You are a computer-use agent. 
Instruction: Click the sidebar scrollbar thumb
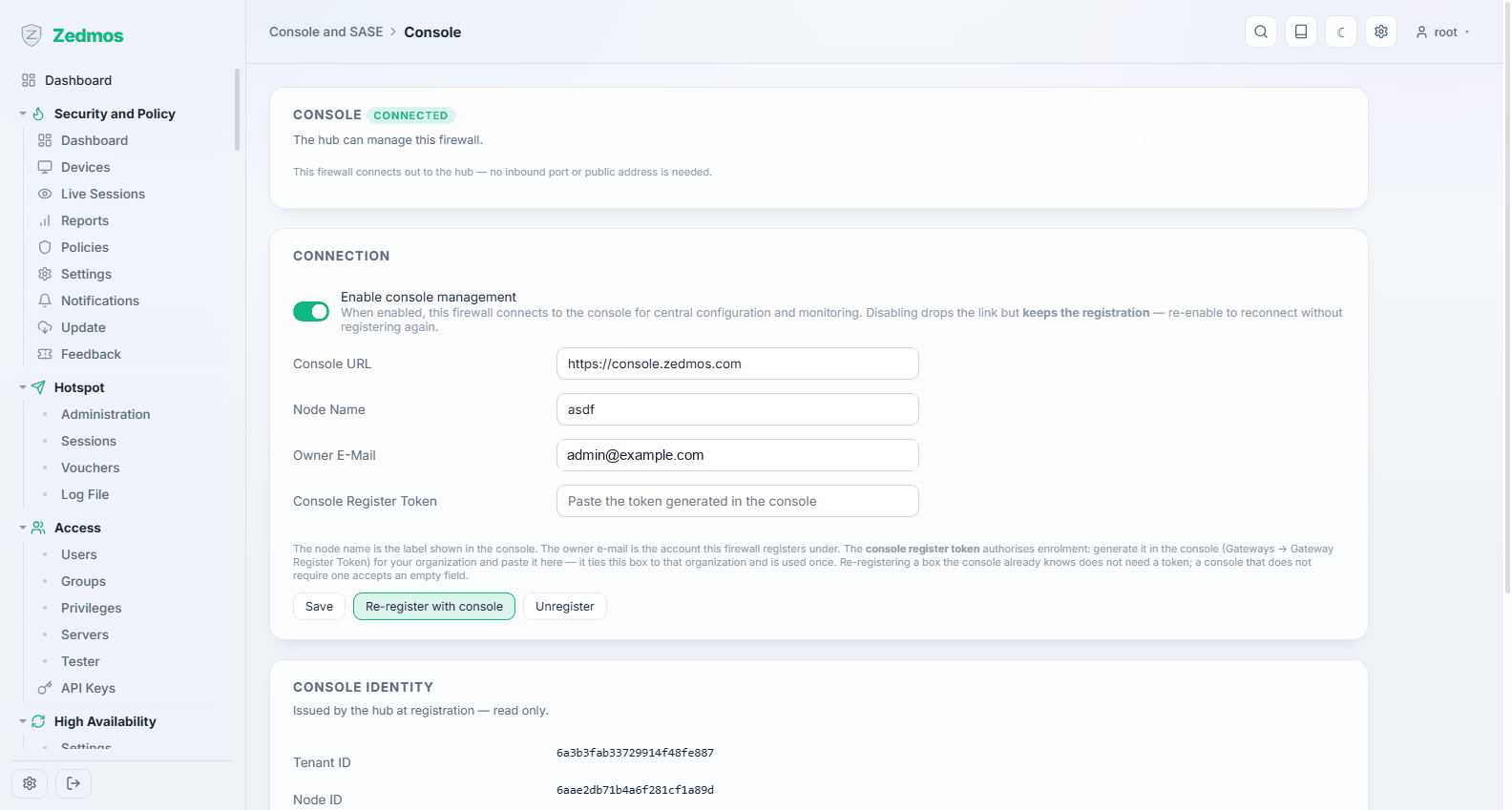pos(237,109)
